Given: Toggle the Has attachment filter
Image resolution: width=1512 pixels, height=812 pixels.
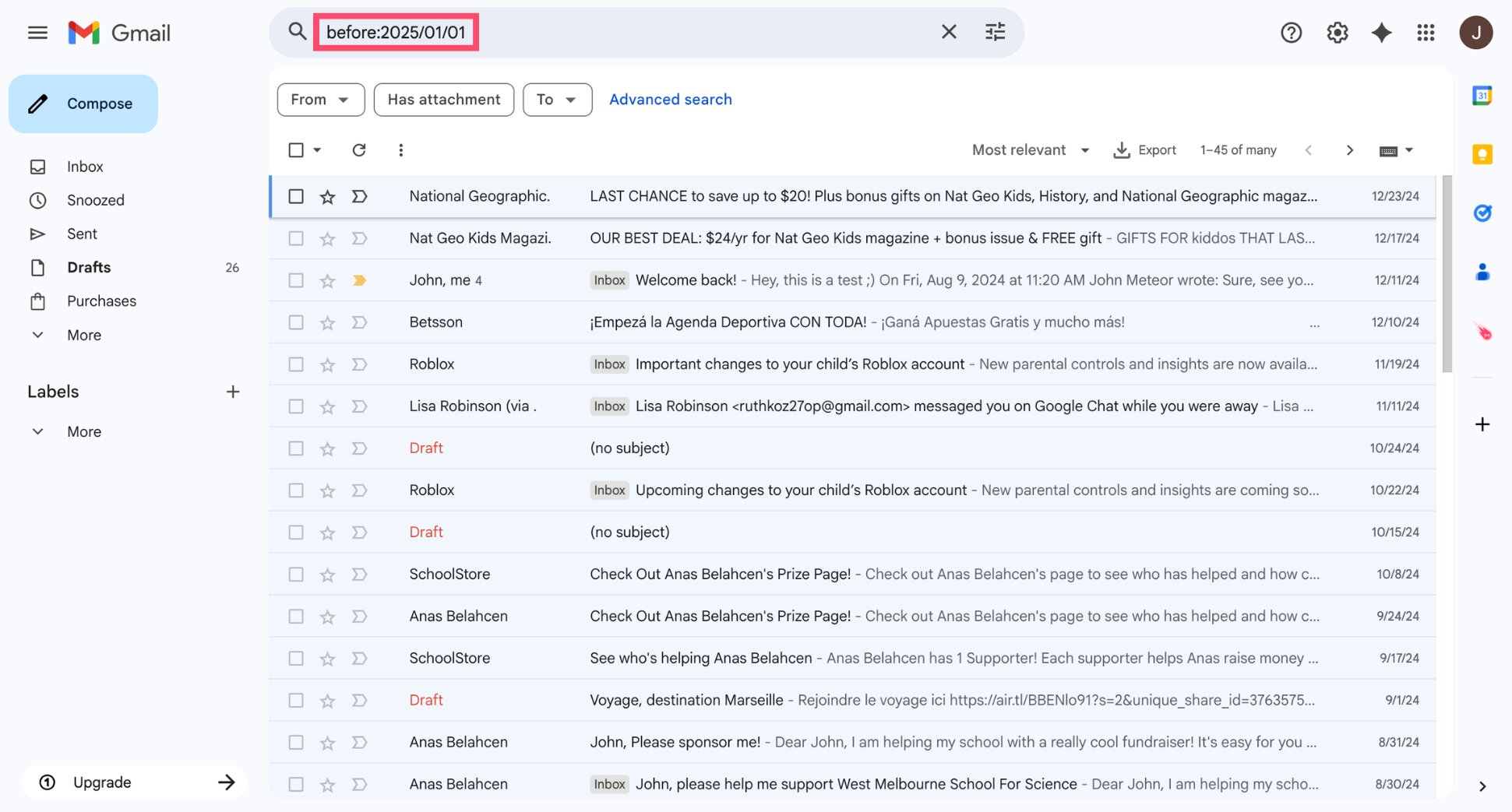Looking at the screenshot, I should [444, 100].
